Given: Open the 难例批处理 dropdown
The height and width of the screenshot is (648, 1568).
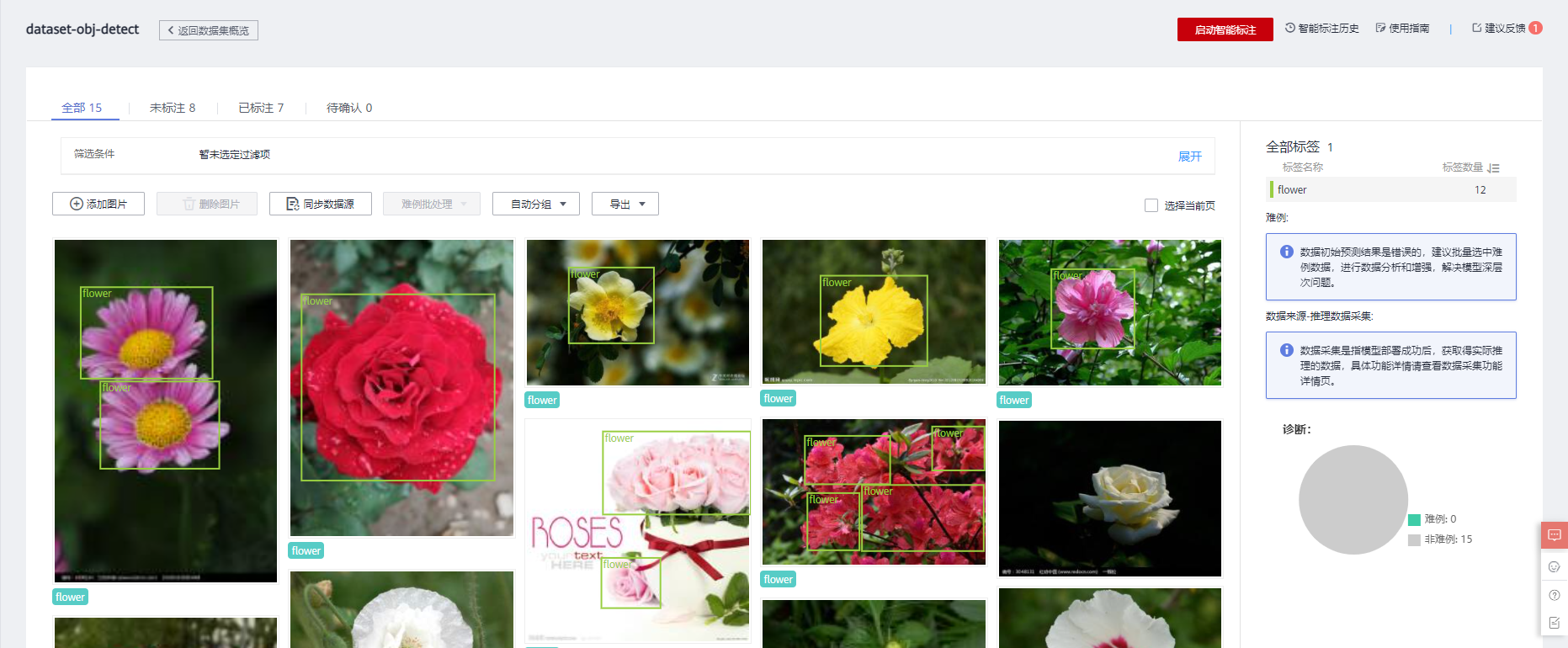Looking at the screenshot, I should click(x=432, y=204).
